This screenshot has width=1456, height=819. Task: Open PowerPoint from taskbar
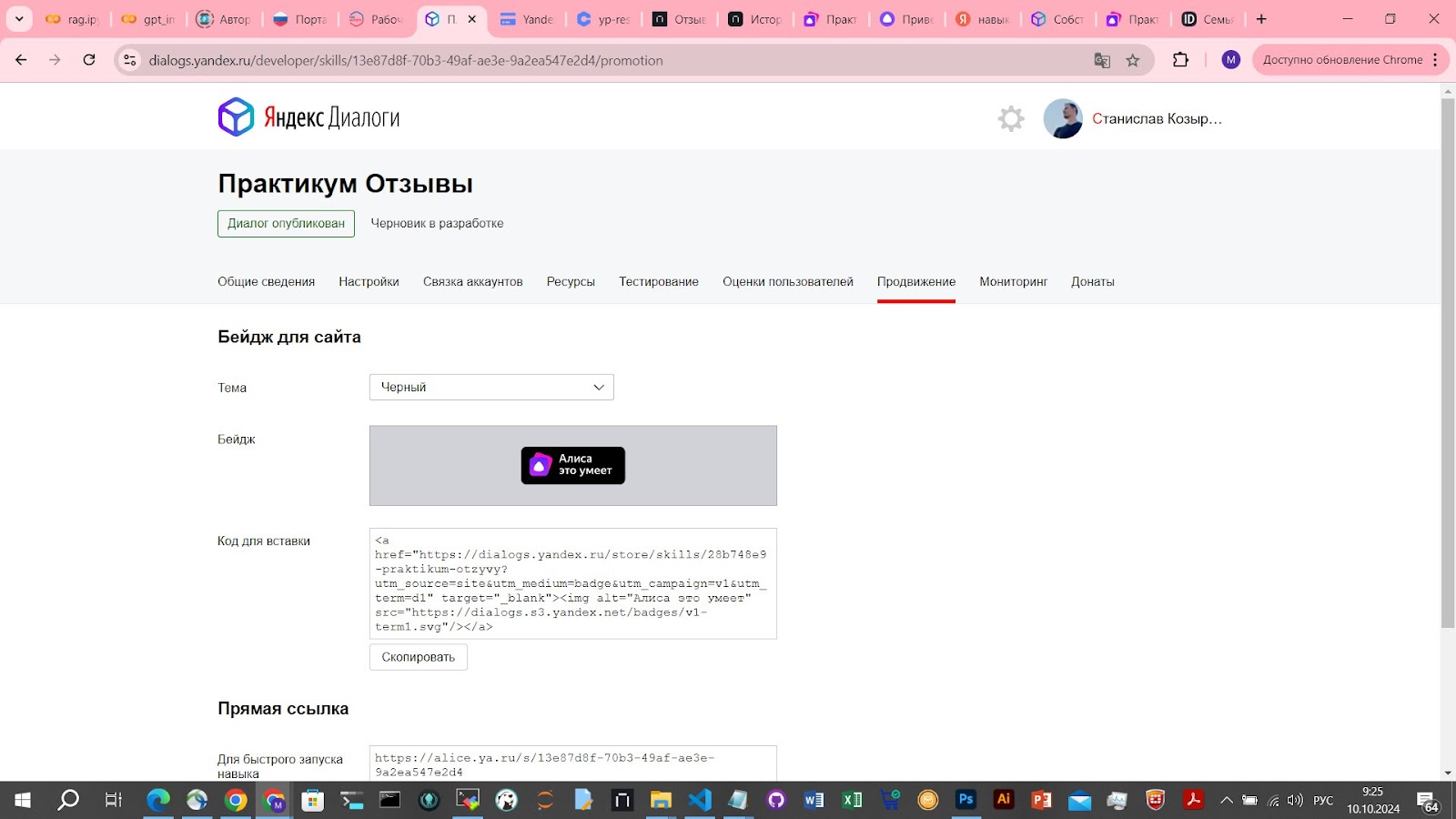[1041, 800]
